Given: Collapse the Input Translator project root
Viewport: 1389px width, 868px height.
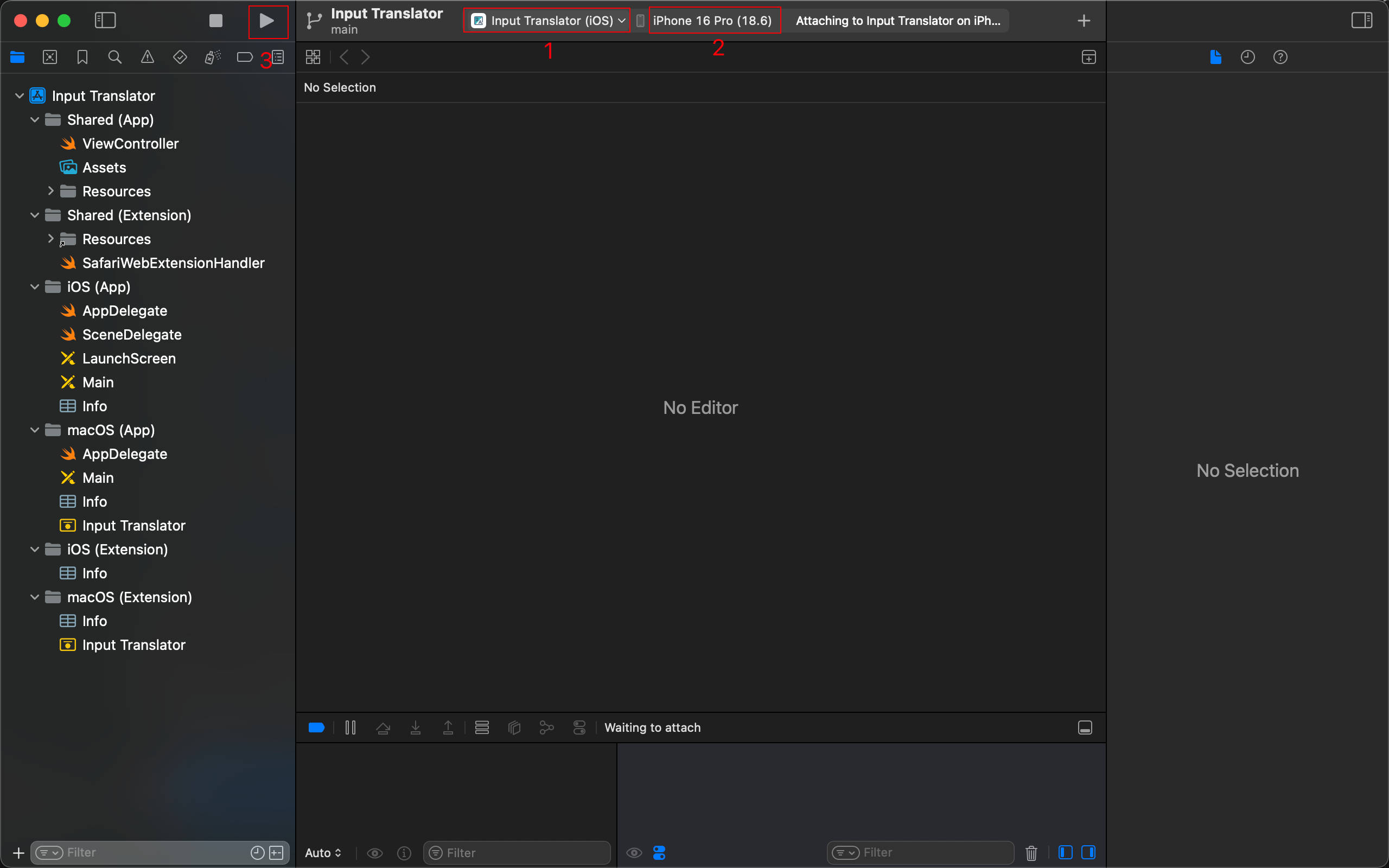Looking at the screenshot, I should tap(20, 95).
